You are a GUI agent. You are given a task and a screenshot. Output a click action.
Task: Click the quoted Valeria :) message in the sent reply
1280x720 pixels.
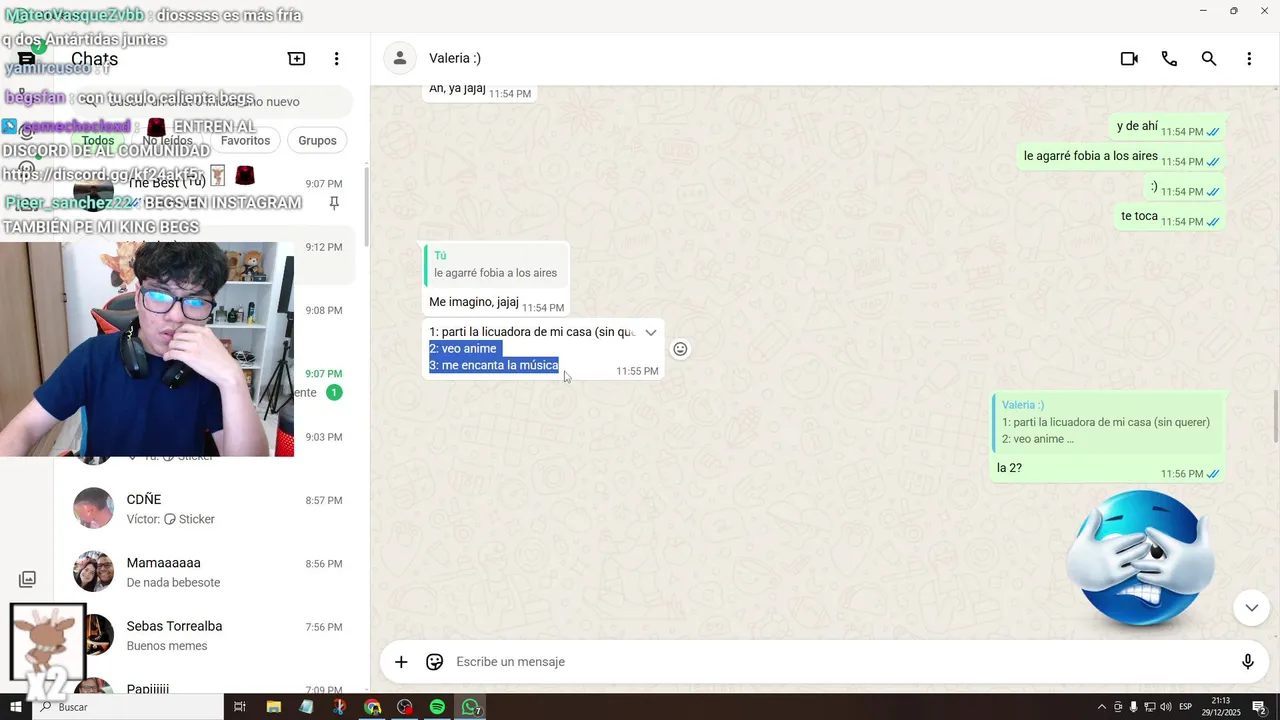[x=1107, y=422]
